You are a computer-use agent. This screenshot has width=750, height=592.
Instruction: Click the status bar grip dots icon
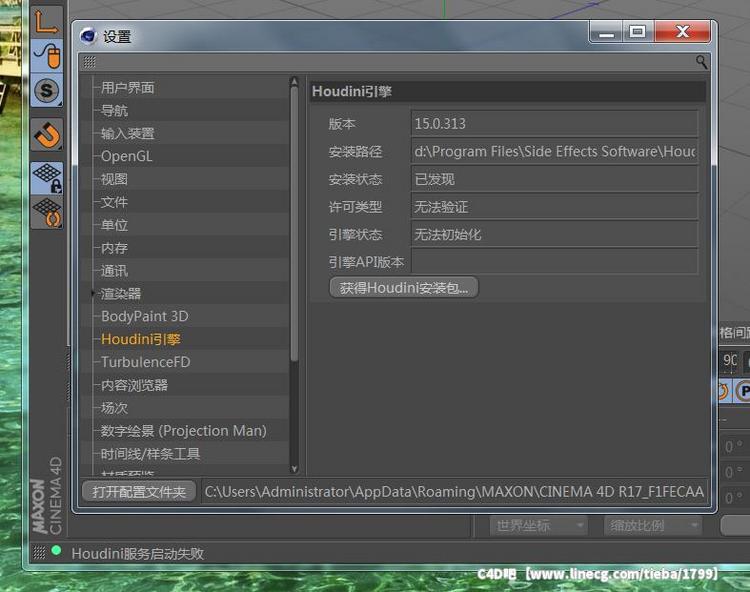[x=39, y=552]
